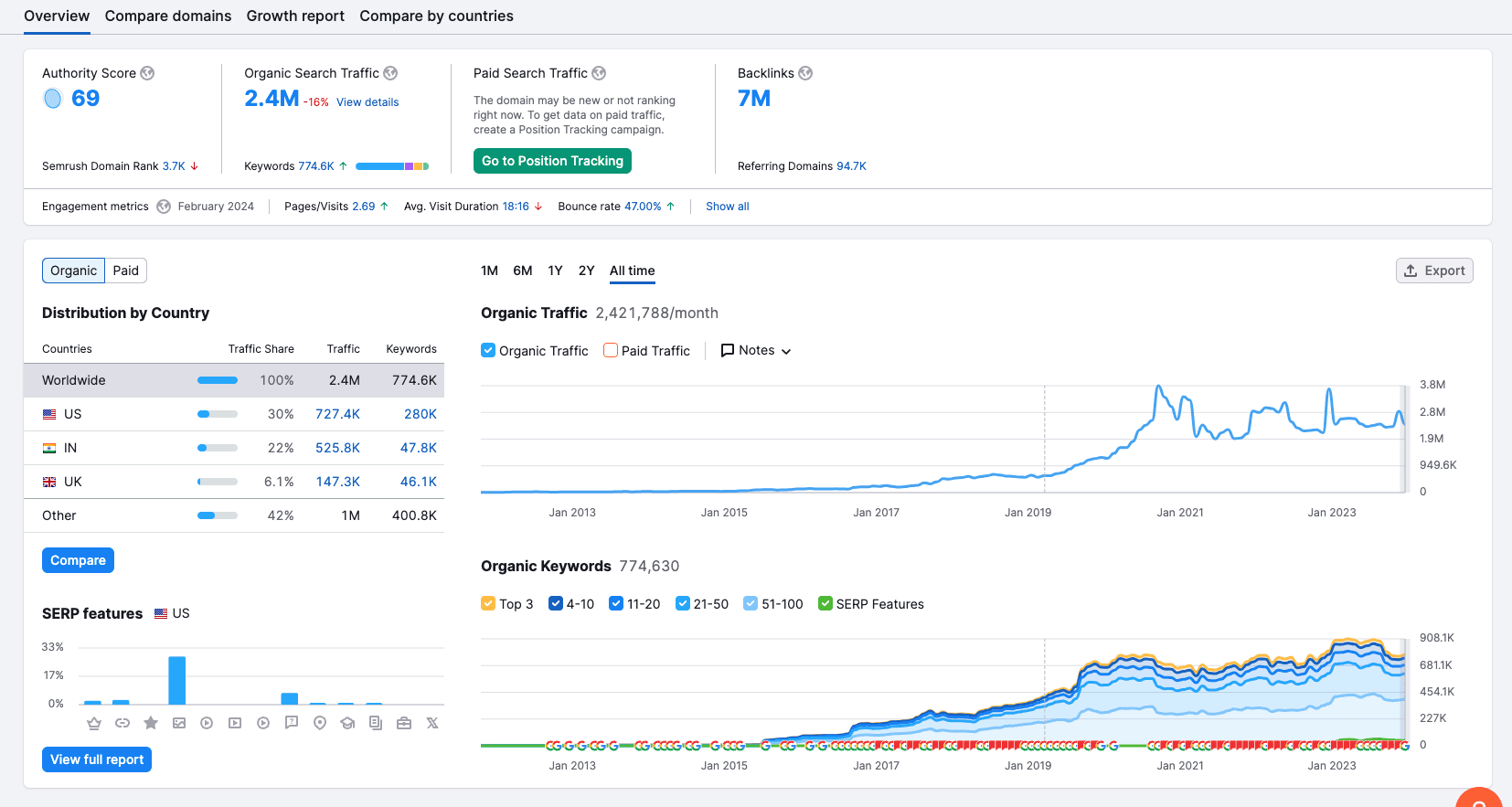Image resolution: width=1512 pixels, height=807 pixels.
Task: Click the UK flag icon in country table
Action: (49, 483)
